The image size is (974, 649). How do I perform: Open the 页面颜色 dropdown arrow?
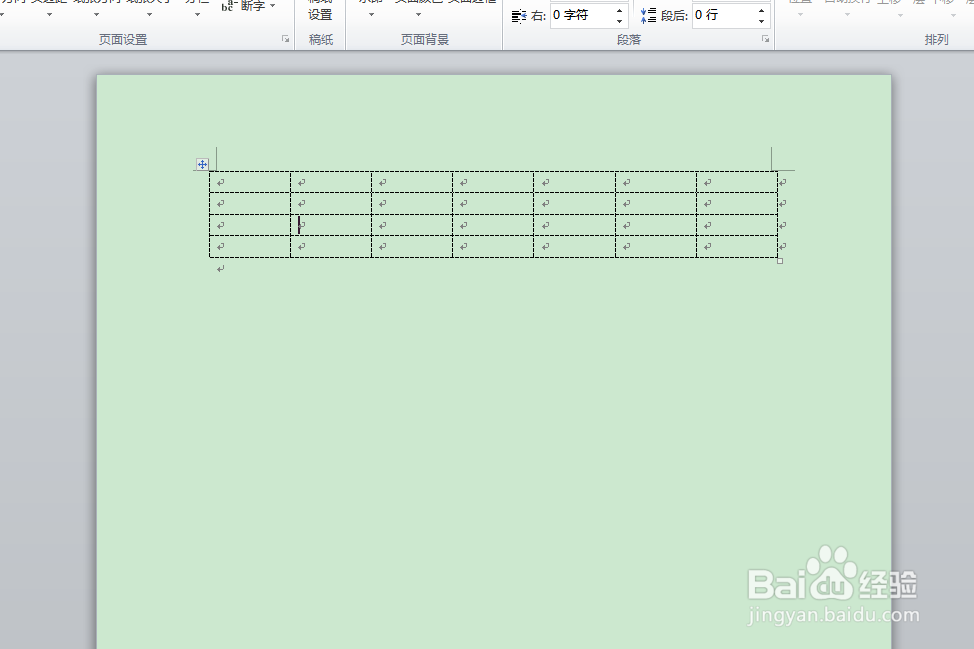point(418,15)
